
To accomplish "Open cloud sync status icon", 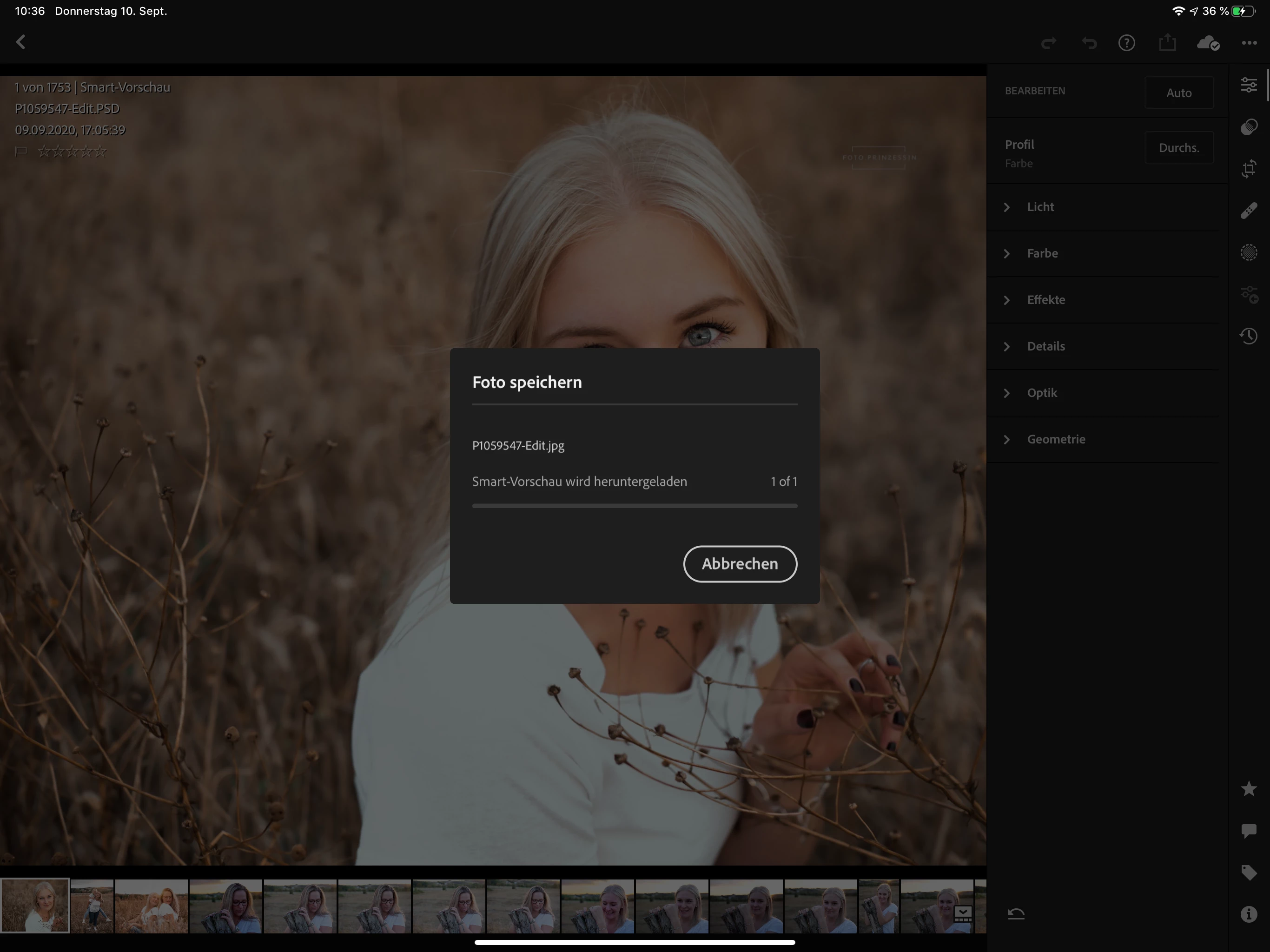I will pyautogui.click(x=1207, y=43).
